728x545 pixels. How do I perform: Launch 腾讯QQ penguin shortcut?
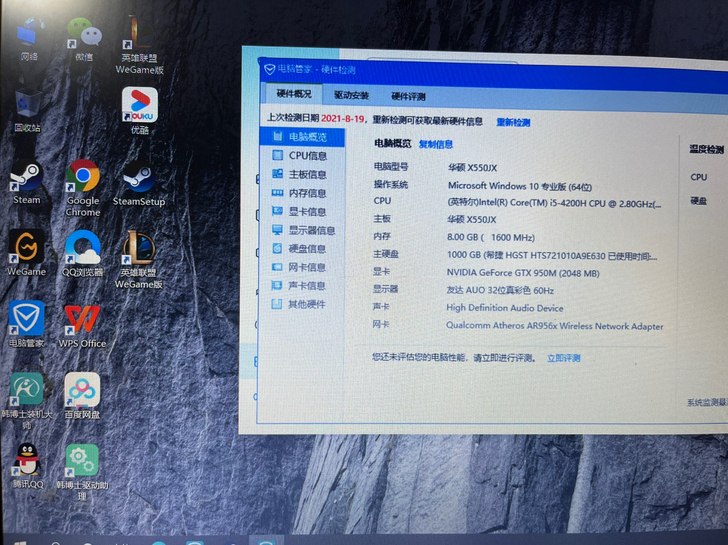click(x=27, y=466)
